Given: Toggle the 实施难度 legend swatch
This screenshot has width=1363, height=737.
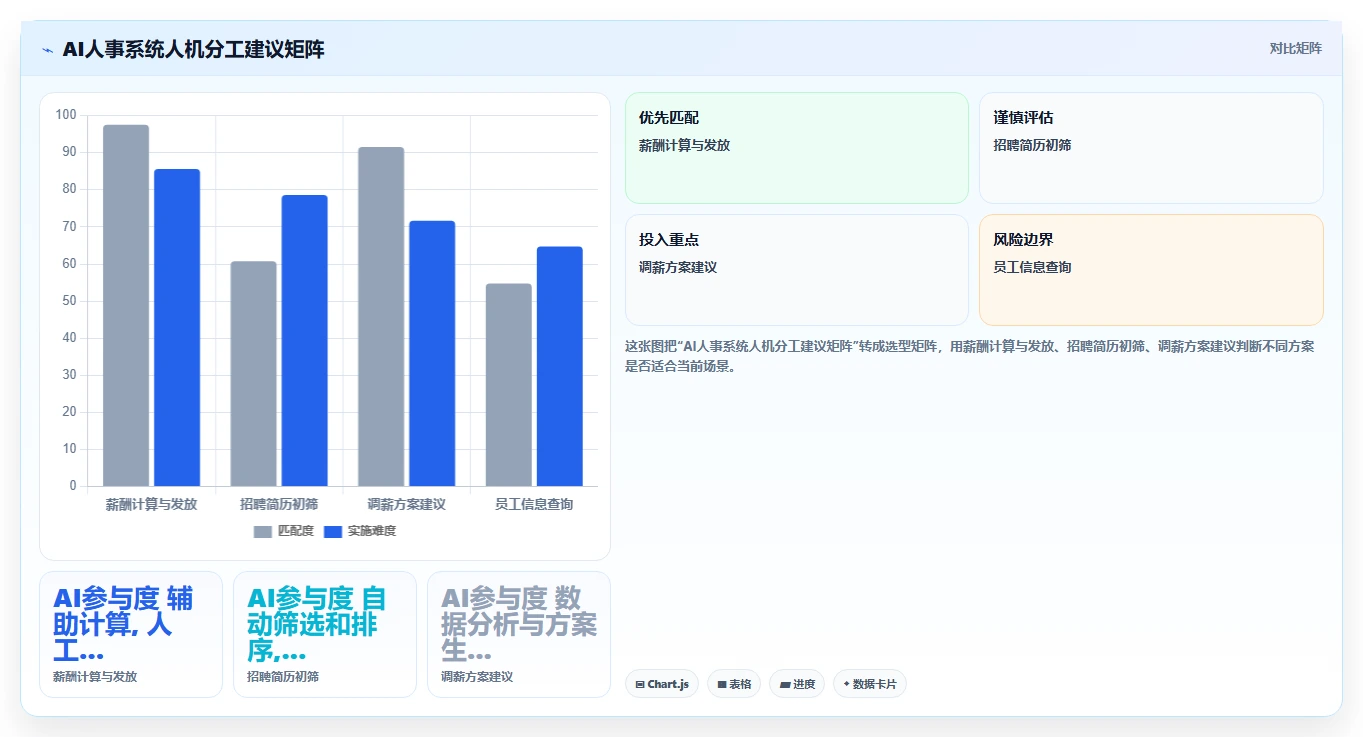Looking at the screenshot, I should (333, 531).
